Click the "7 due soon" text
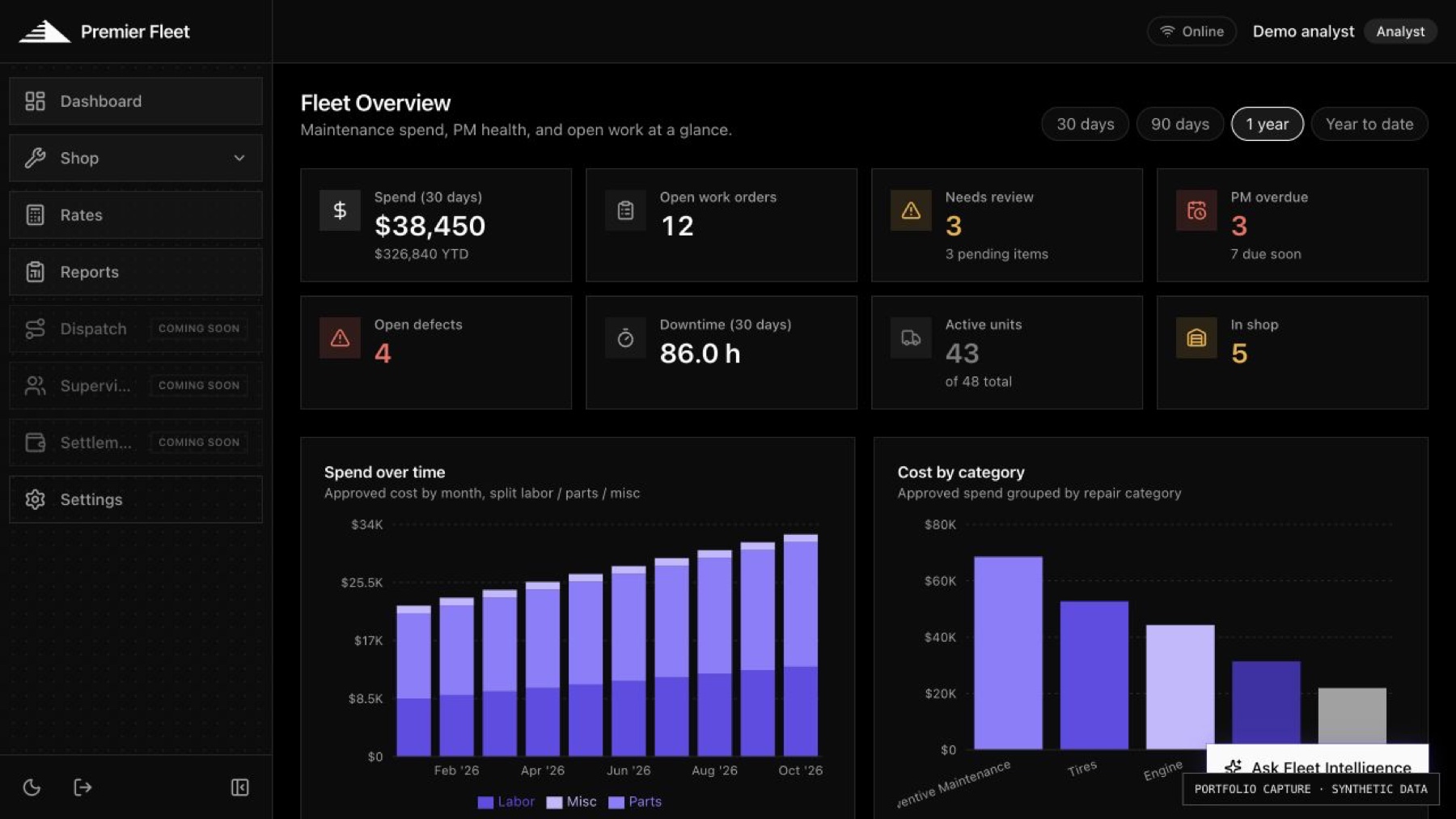The width and height of the screenshot is (1456, 819). coord(1266,254)
